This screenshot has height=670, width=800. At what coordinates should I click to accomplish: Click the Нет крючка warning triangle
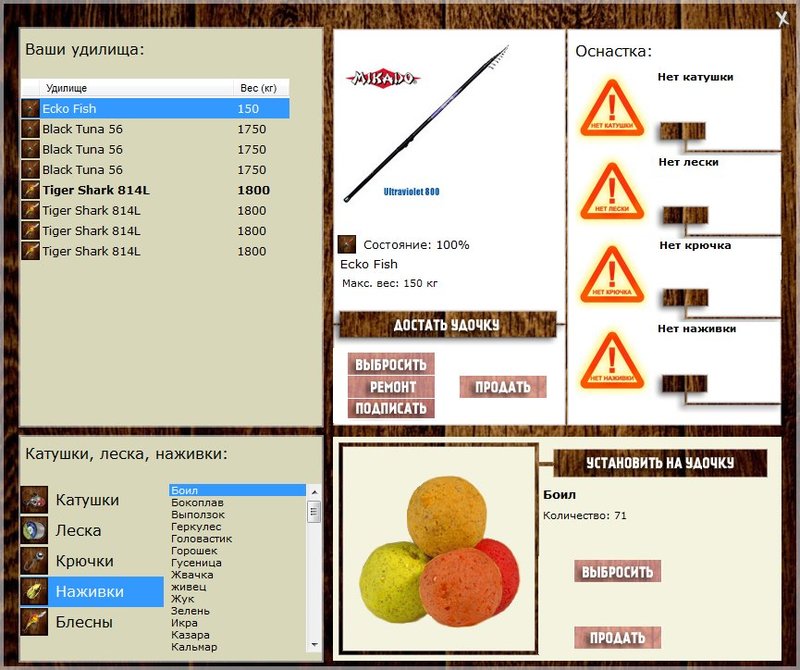pyautogui.click(x=612, y=276)
